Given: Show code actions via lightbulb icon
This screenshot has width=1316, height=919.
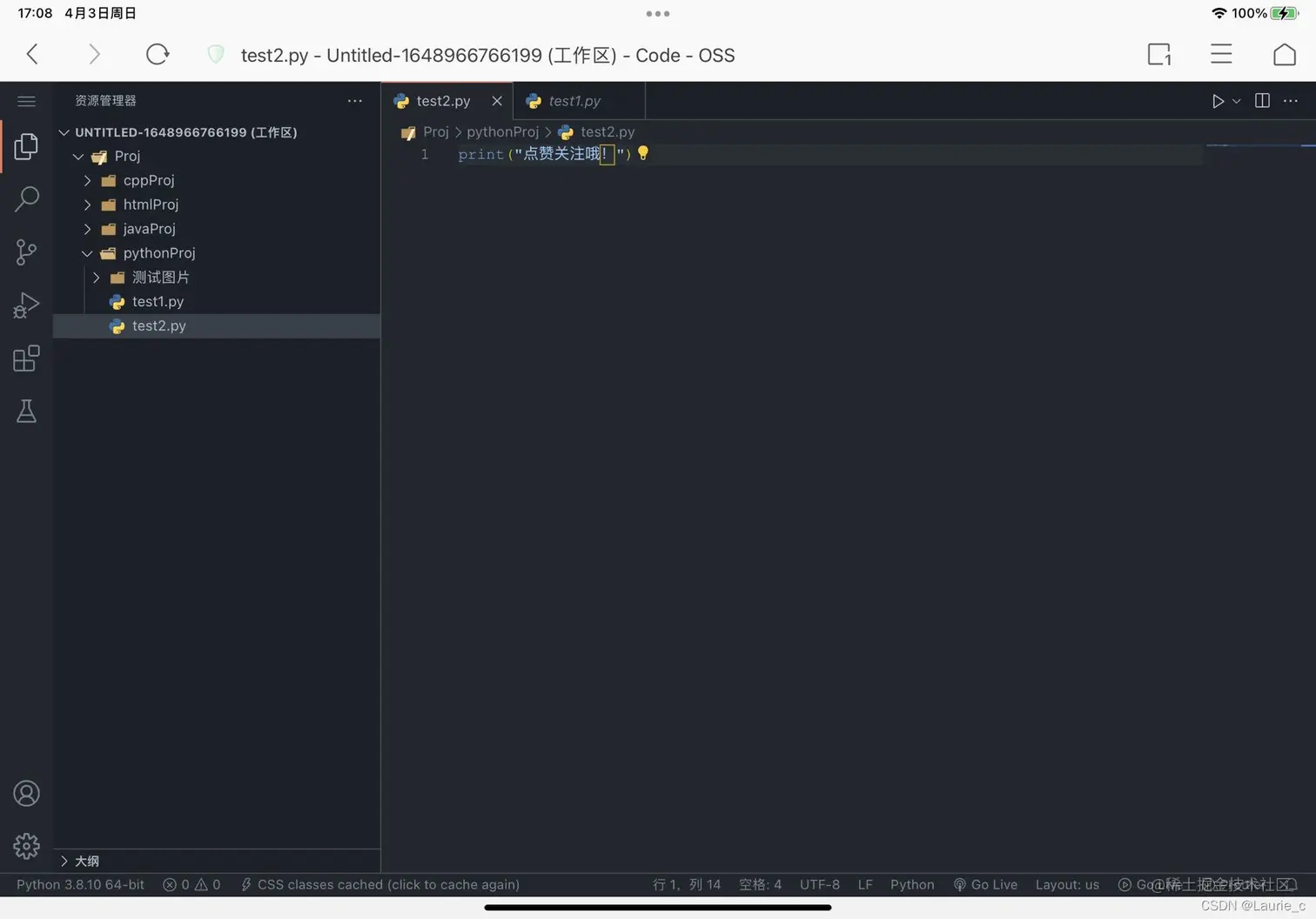Looking at the screenshot, I should point(643,153).
